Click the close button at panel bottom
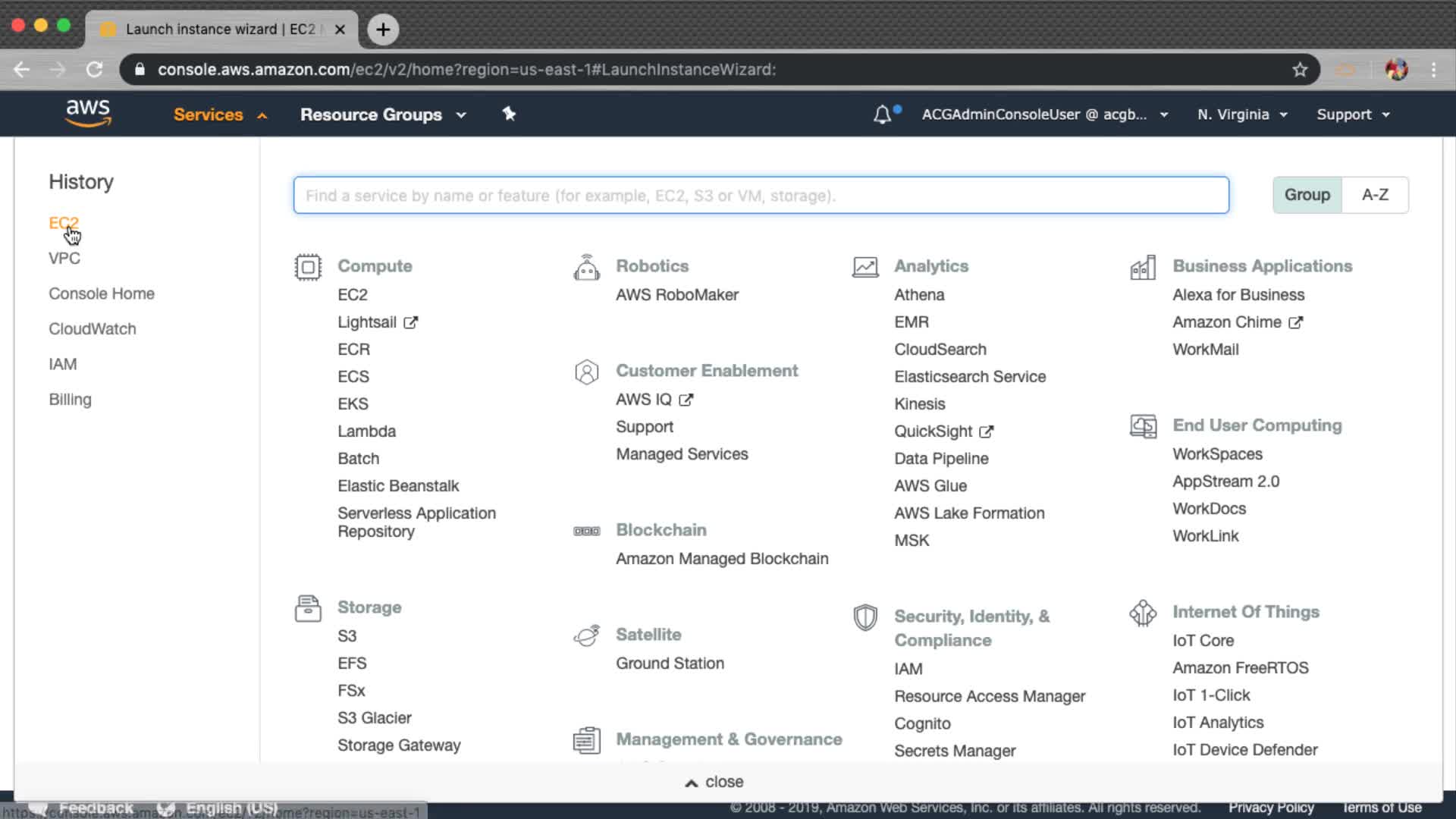The height and width of the screenshot is (819, 1456). (x=714, y=782)
